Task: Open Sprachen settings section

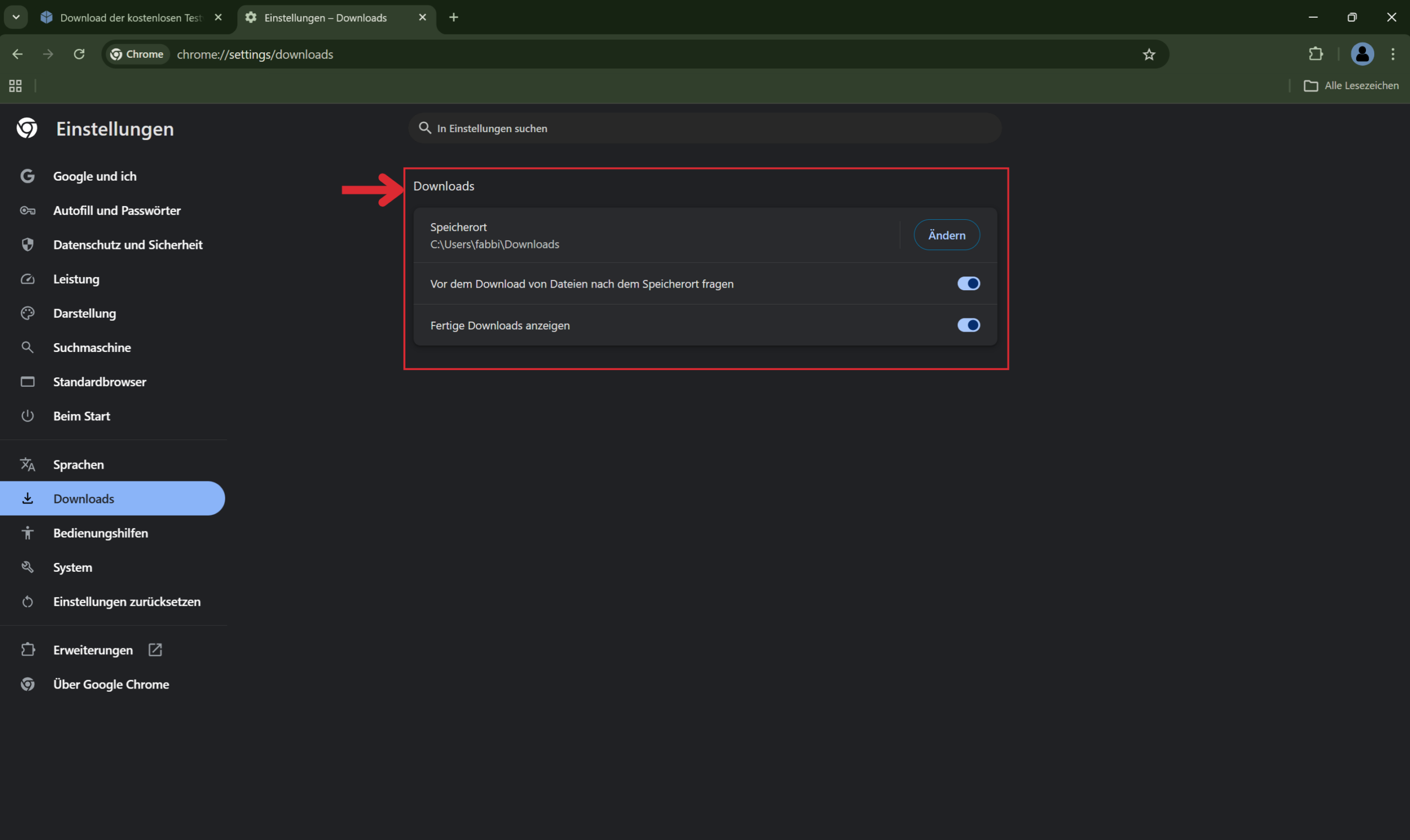Action: pyautogui.click(x=79, y=465)
